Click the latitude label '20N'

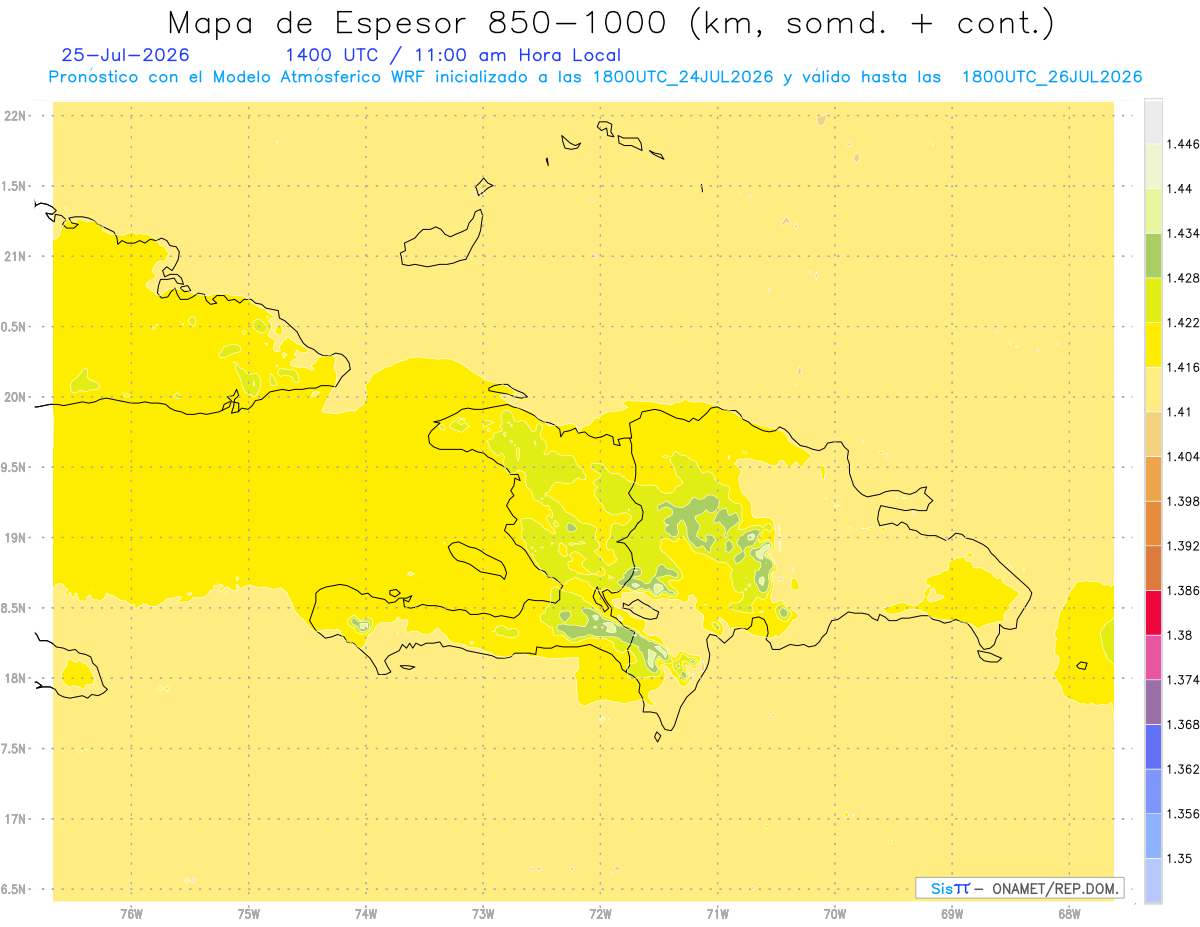click(17, 397)
